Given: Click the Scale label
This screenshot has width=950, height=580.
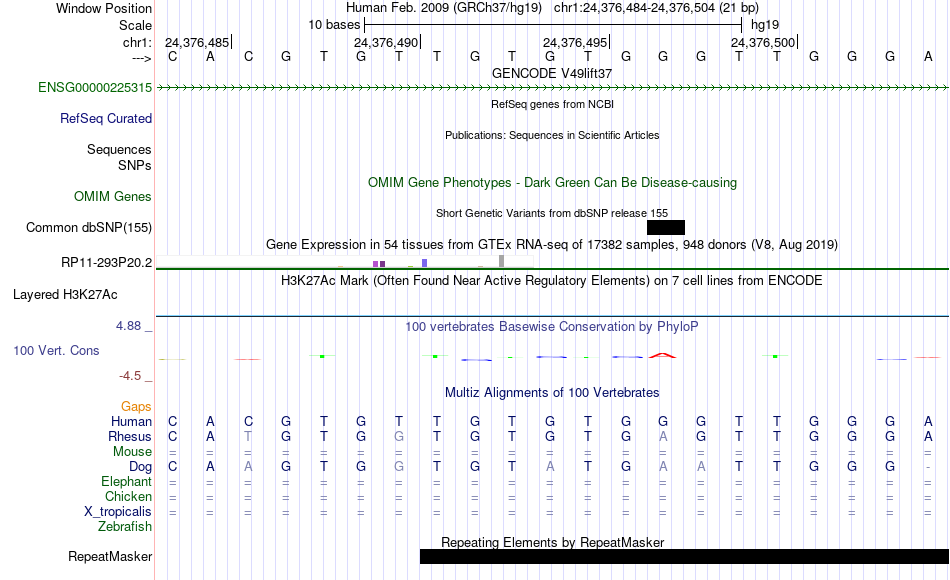Looking at the screenshot, I should (x=136, y=25).
